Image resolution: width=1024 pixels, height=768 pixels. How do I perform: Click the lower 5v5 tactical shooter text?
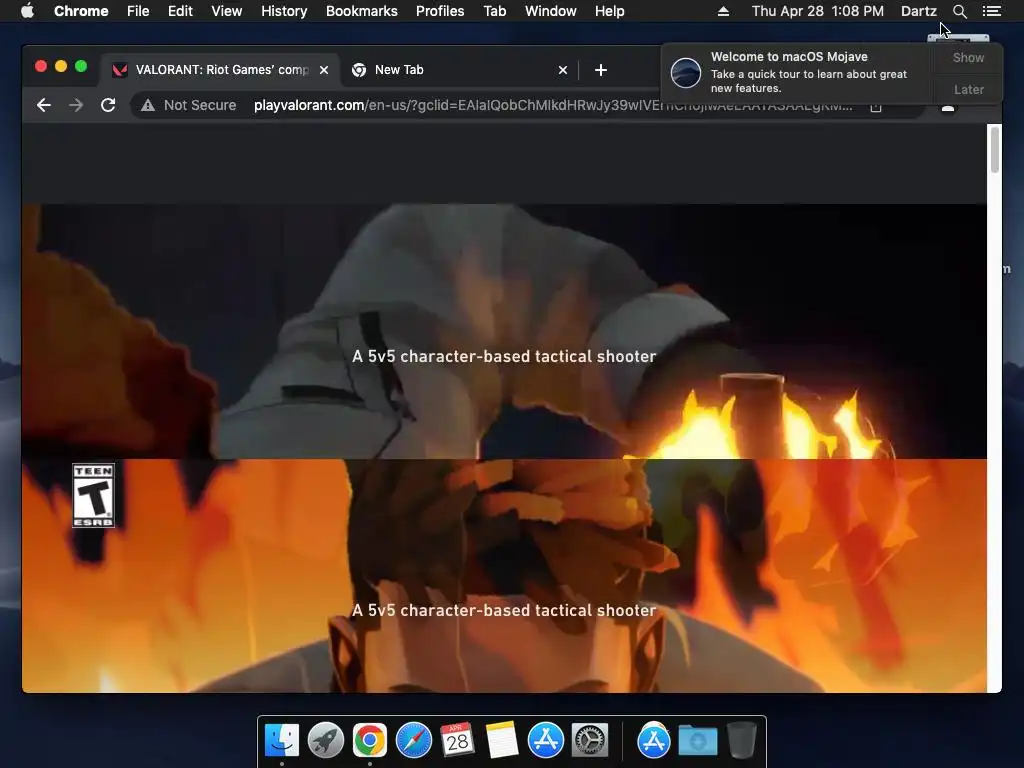pos(504,610)
